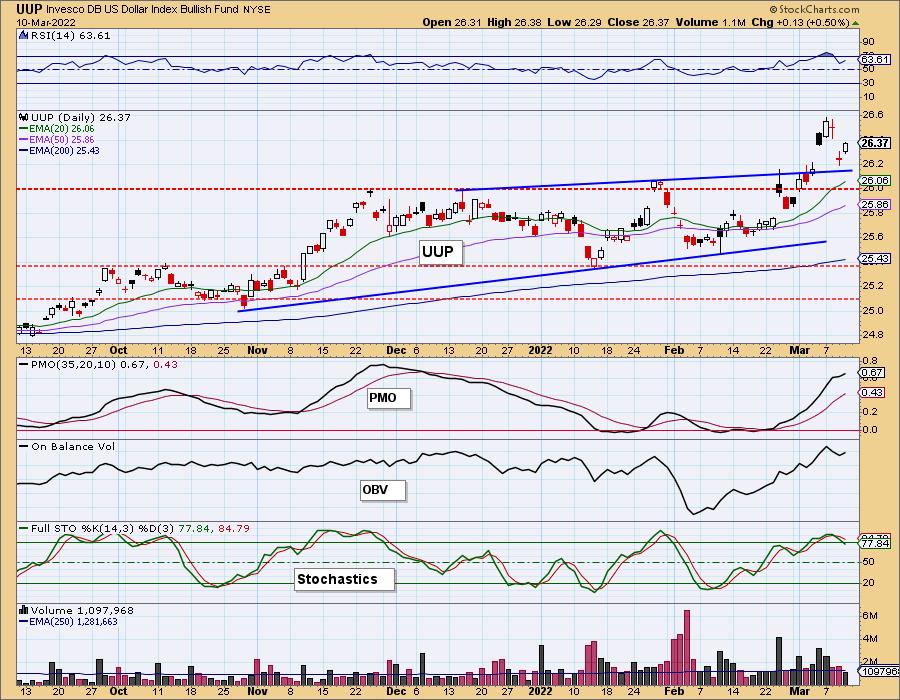Click the On Balance Vol legend label

point(73,446)
